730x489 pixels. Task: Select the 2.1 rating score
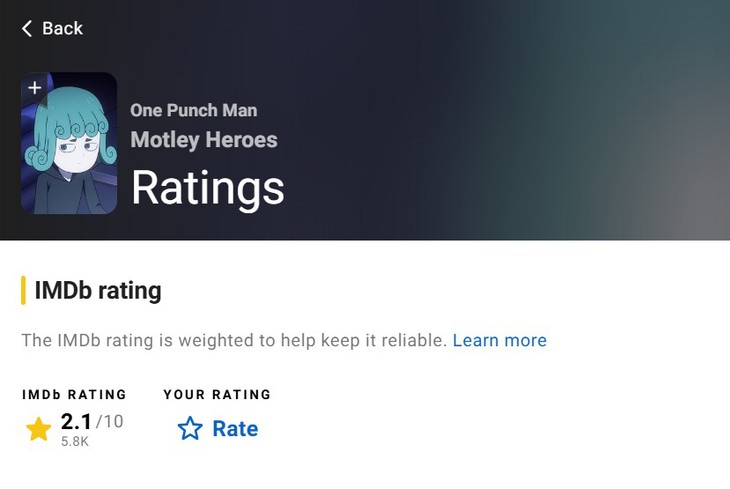(76, 421)
